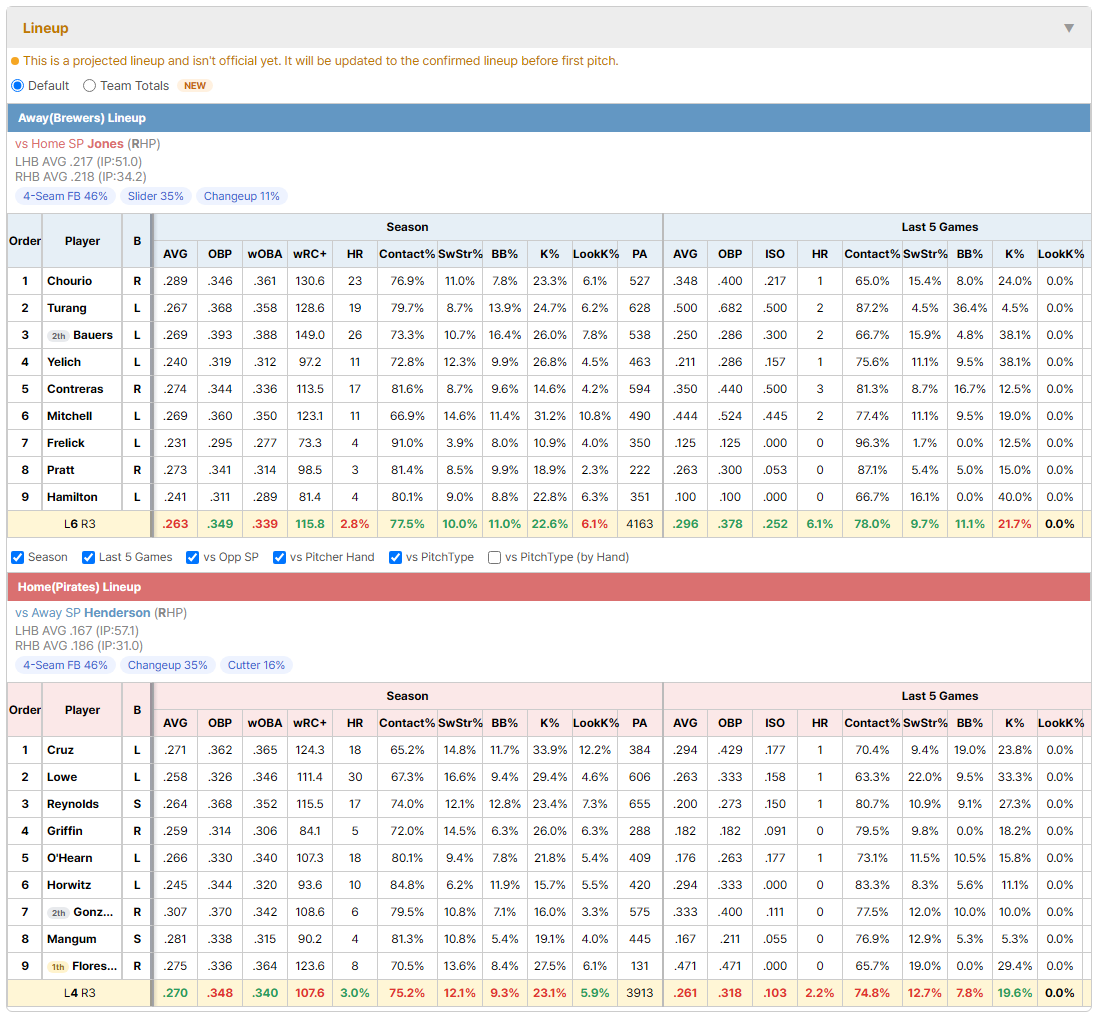Click the Slider 35% pitch tag
Image resolution: width=1098 pixels, height=1018 pixels.
pos(155,196)
